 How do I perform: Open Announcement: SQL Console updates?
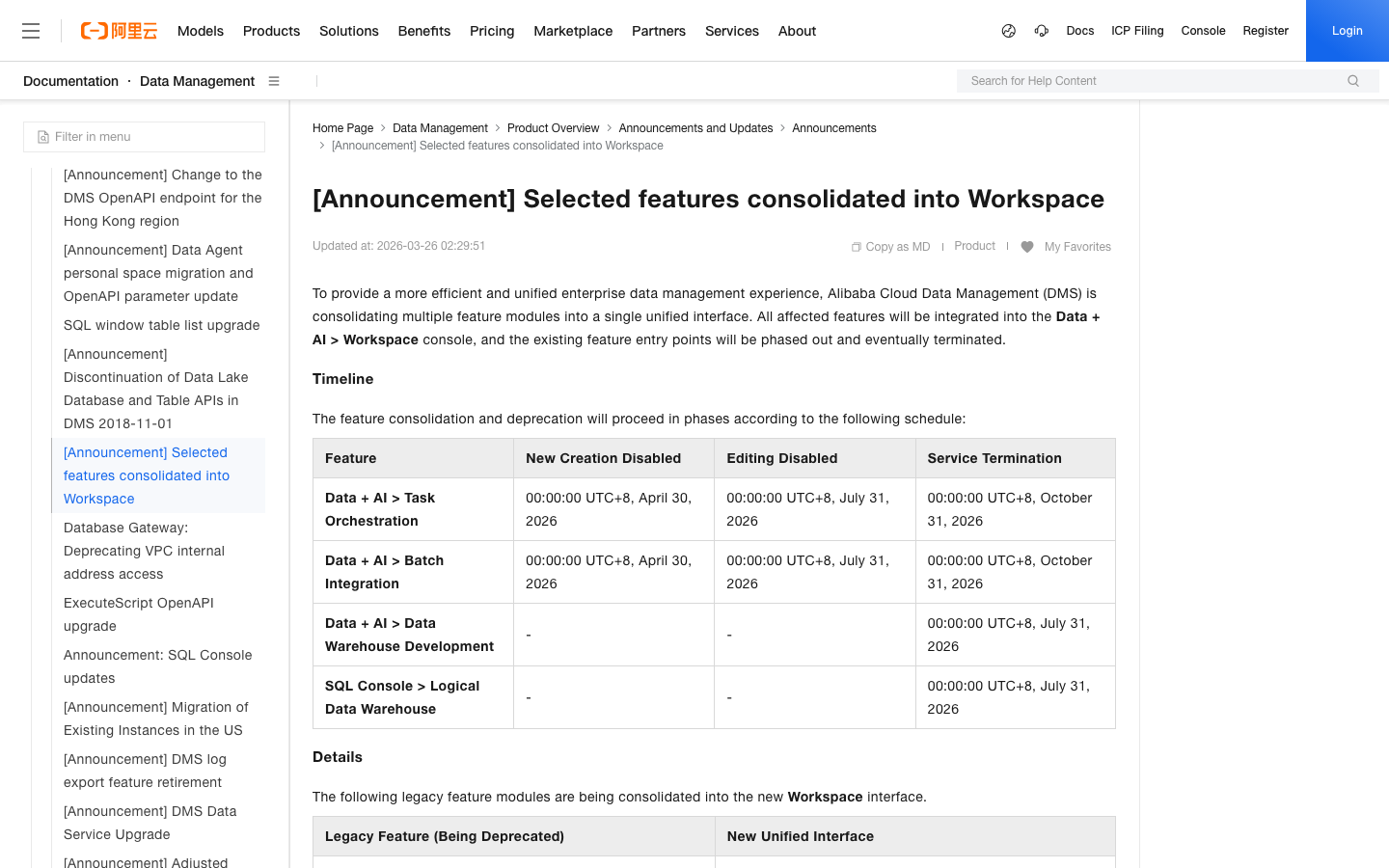coord(157,666)
